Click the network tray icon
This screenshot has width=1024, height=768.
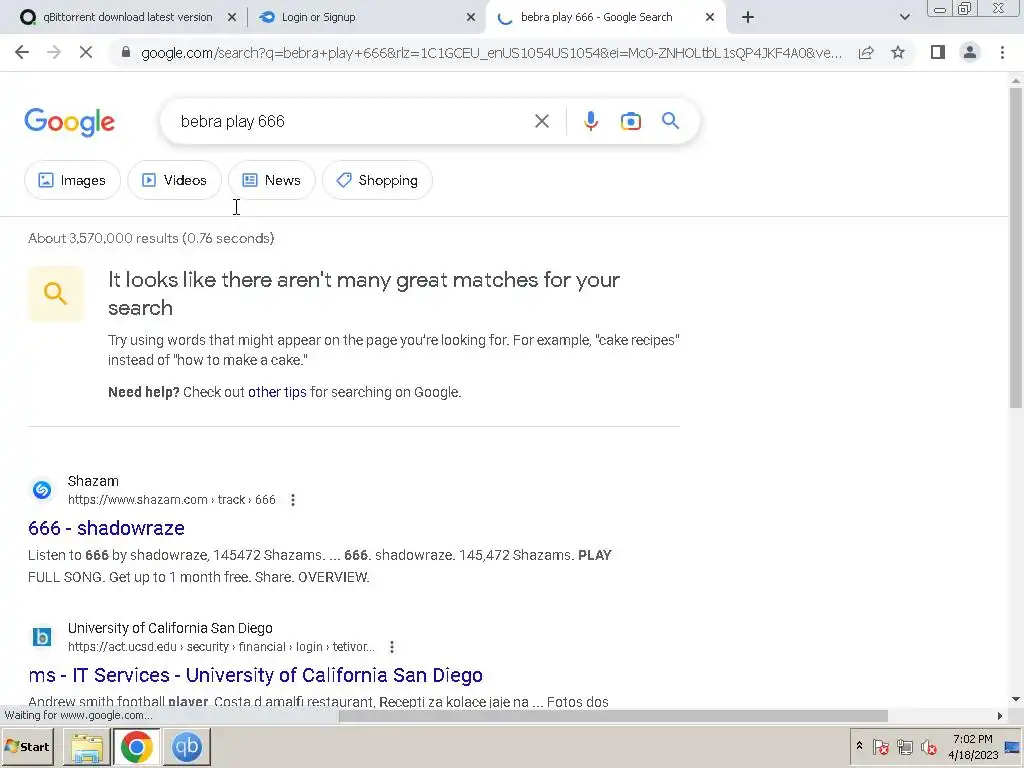904,747
